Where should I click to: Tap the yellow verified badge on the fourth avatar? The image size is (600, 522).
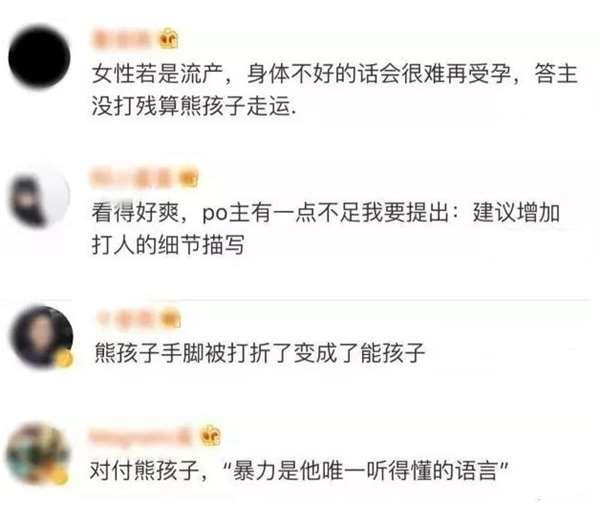pos(60,477)
